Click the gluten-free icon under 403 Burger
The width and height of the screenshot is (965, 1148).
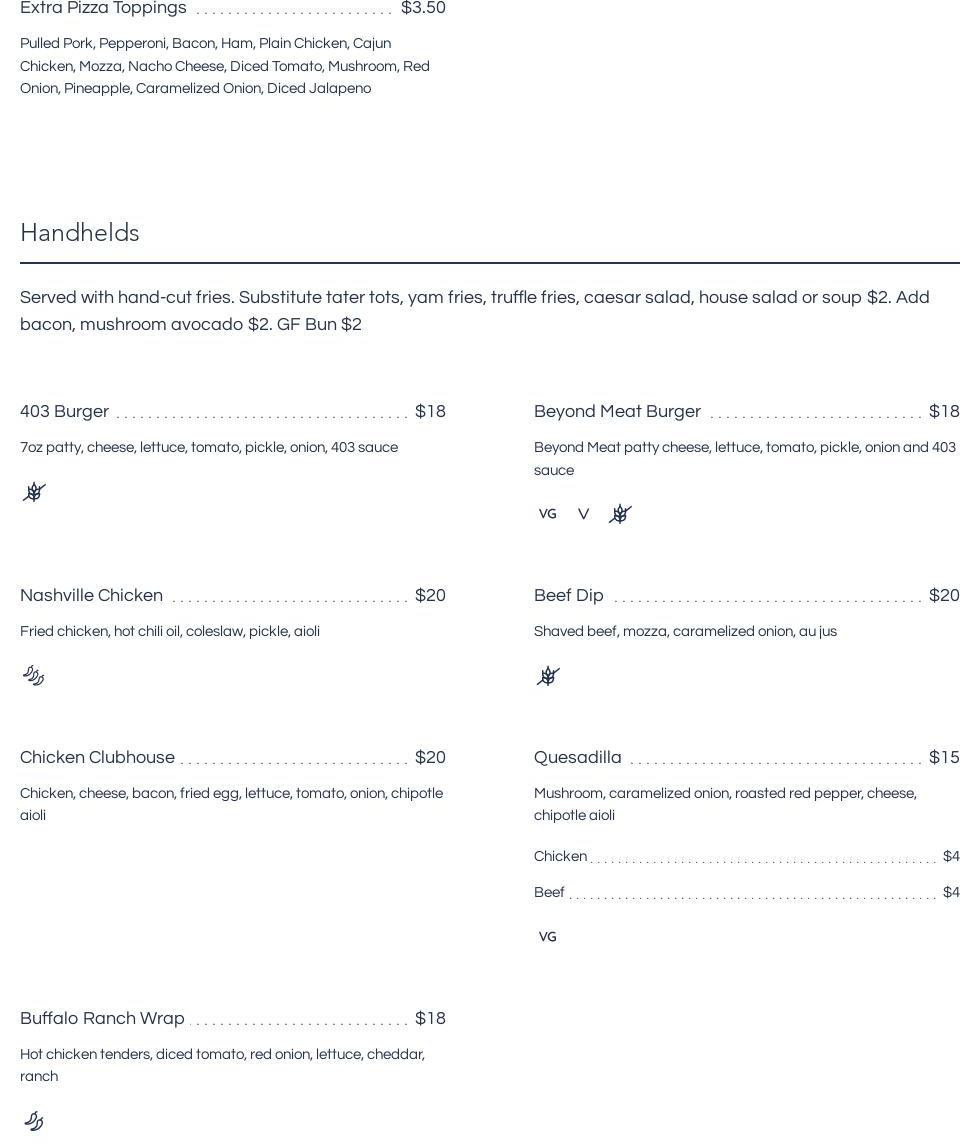34,492
